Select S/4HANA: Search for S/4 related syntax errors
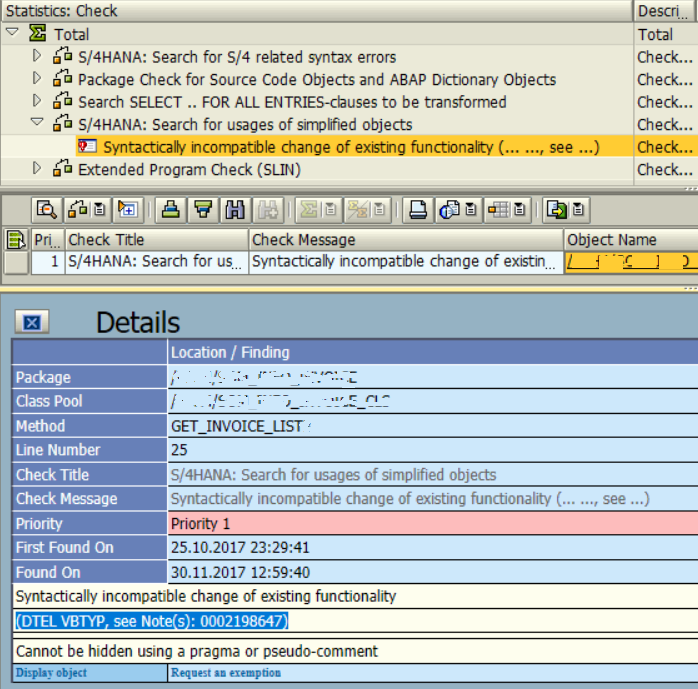Image resolution: width=698 pixels, height=689 pixels. tap(237, 57)
